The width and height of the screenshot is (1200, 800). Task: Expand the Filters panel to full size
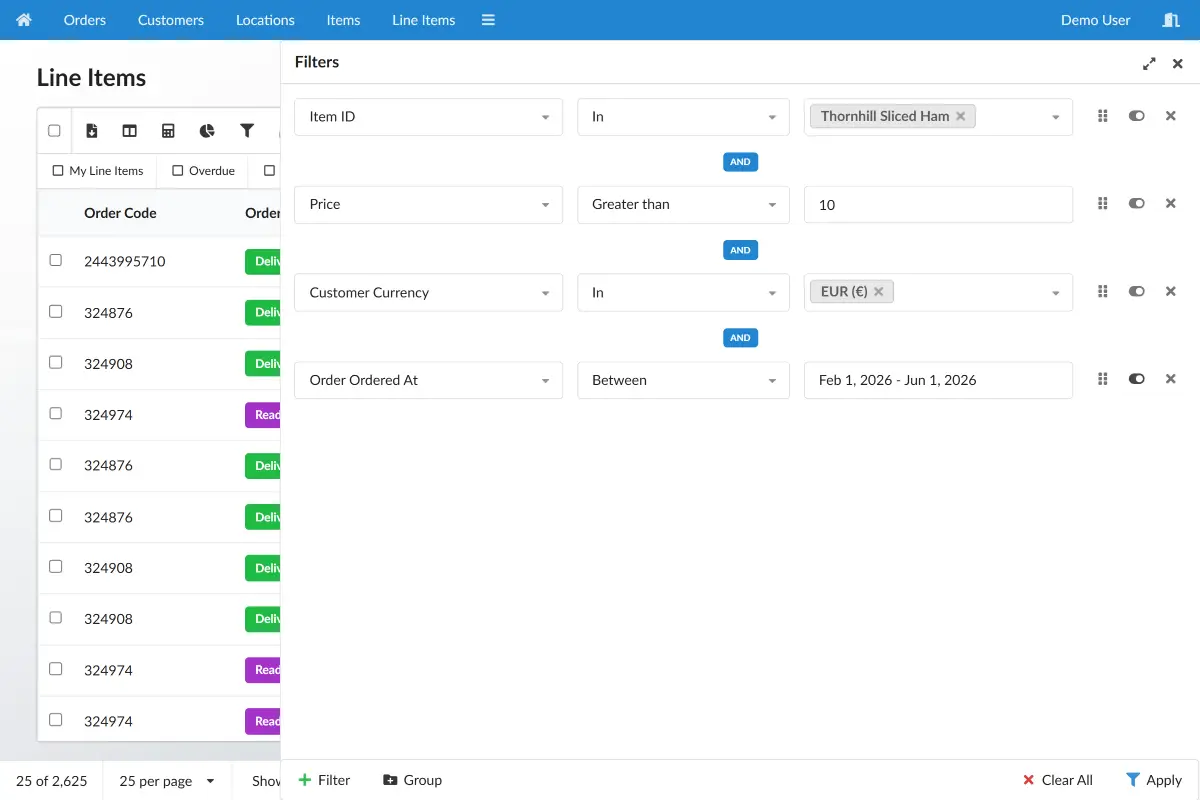coord(1149,63)
